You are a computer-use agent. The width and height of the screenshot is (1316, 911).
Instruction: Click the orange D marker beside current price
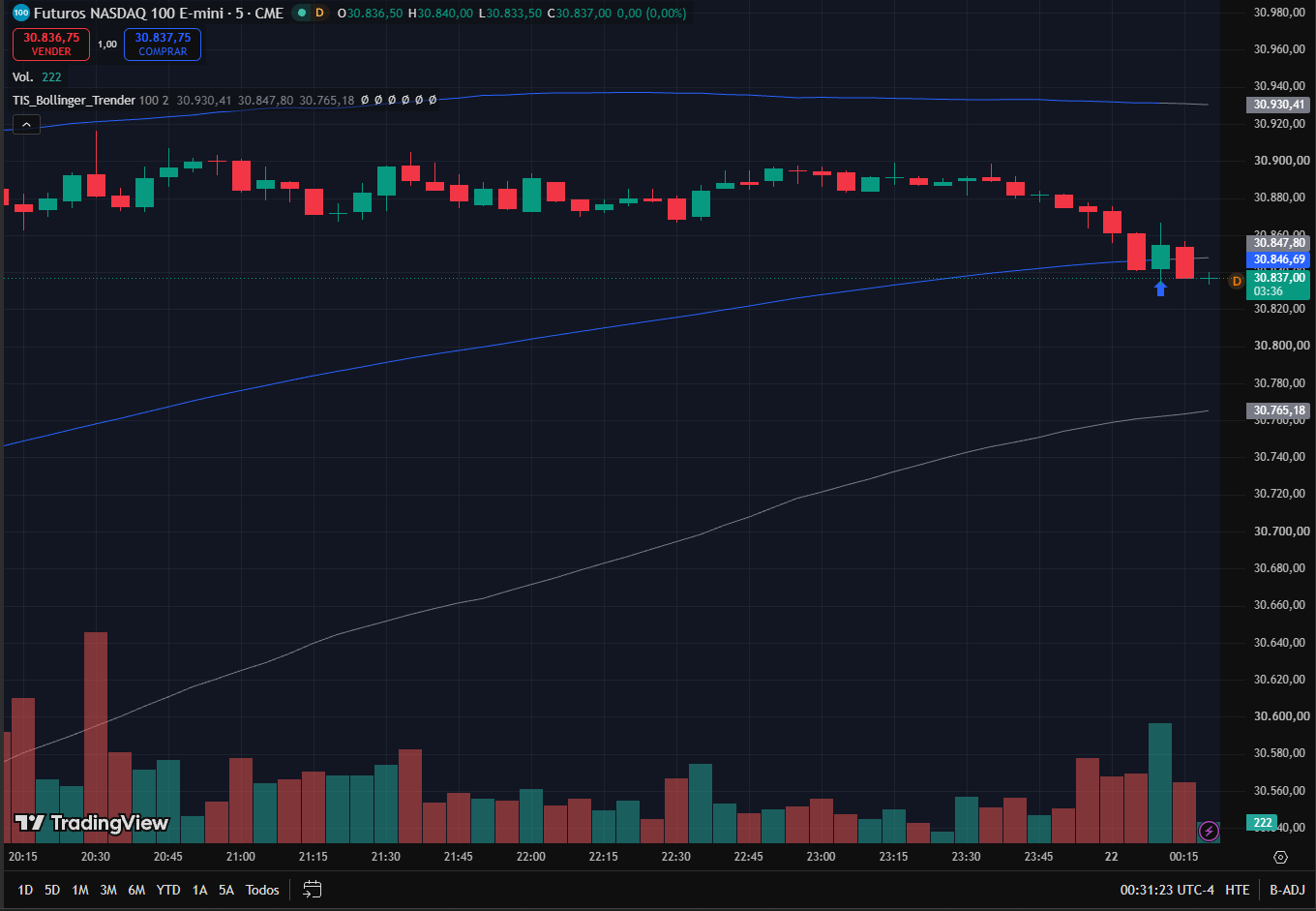(x=1236, y=281)
